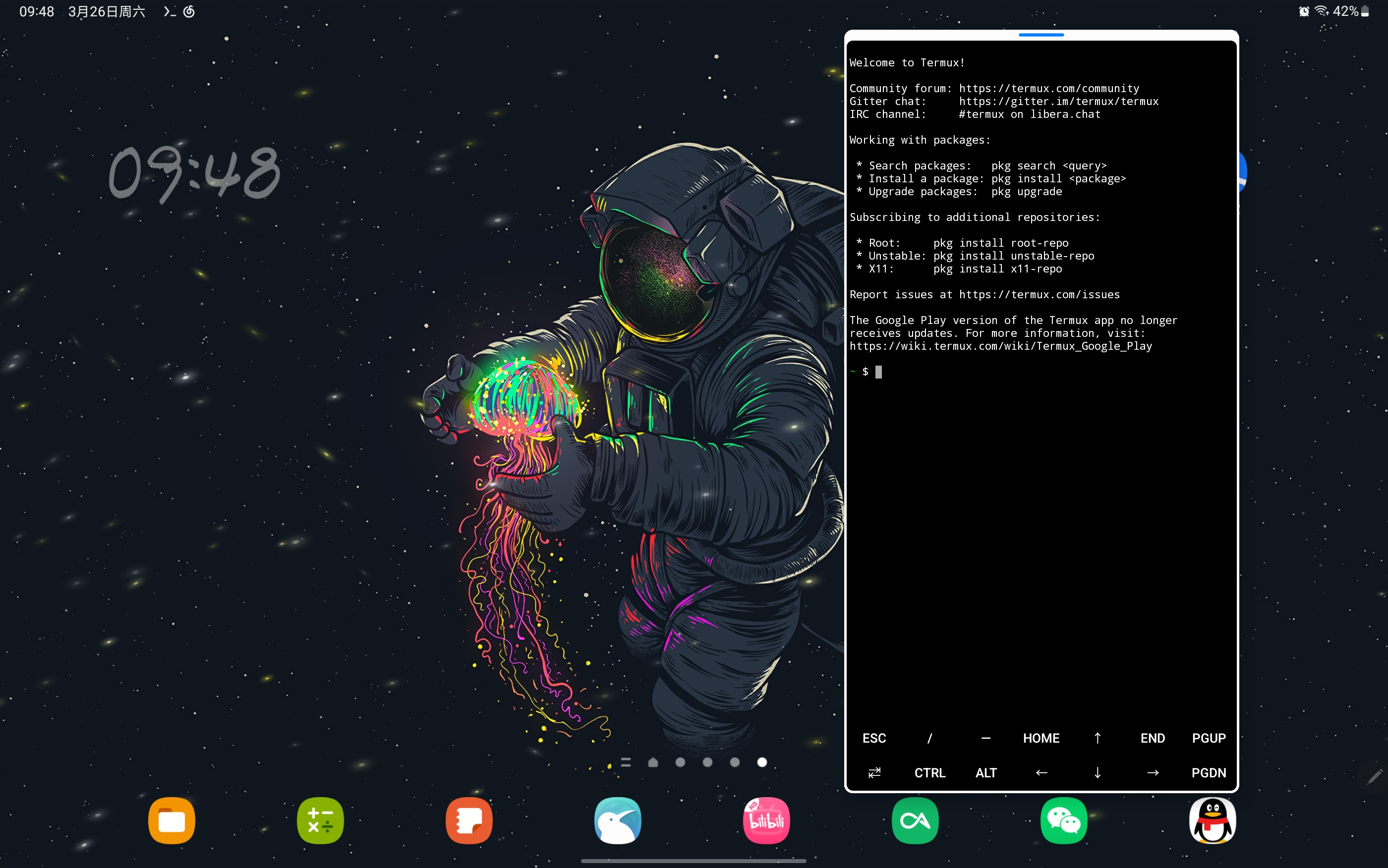This screenshot has width=1388, height=868.
Task: Open the orange Notes dock app
Action: 469,820
